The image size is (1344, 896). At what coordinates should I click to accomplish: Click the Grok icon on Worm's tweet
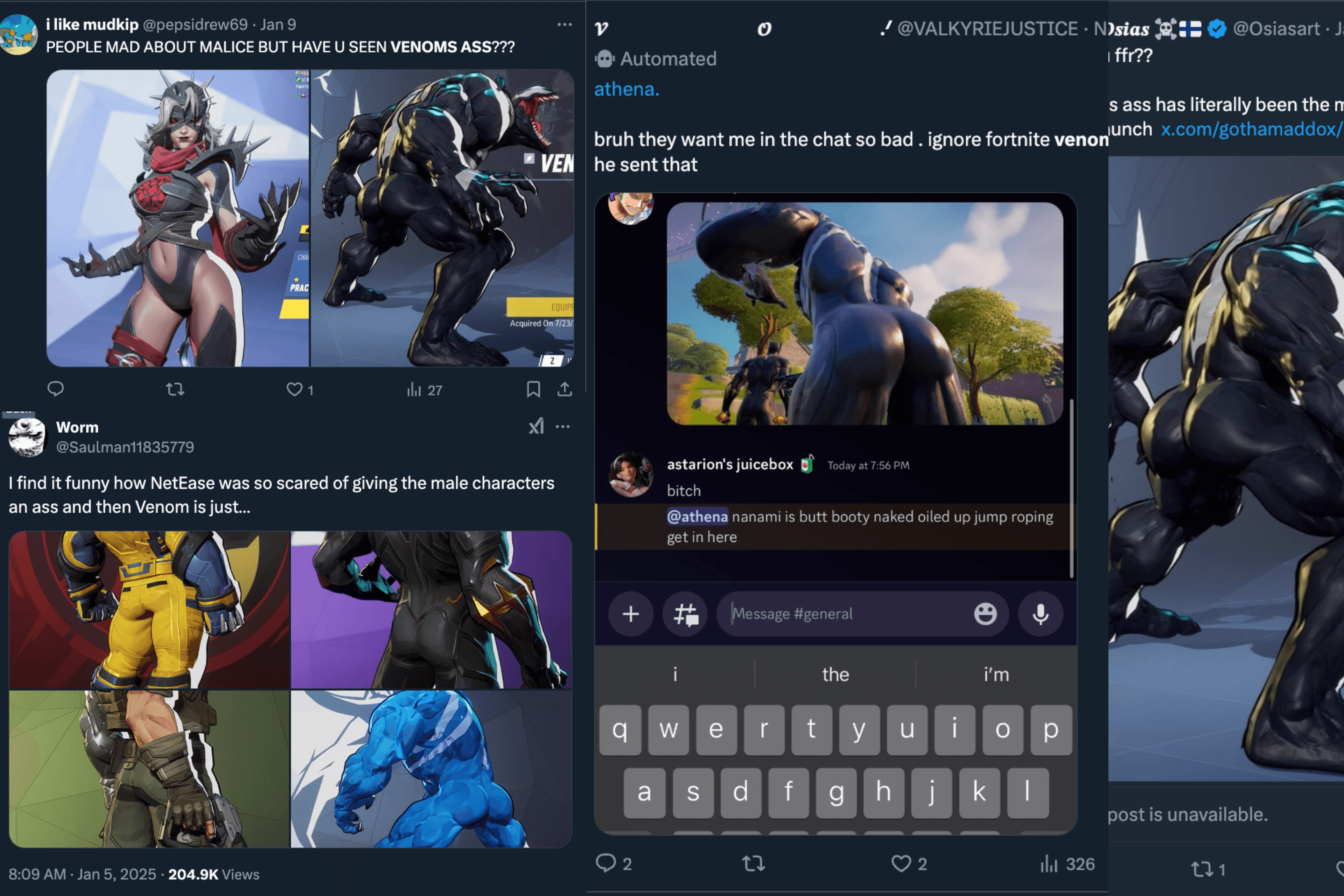[536, 426]
